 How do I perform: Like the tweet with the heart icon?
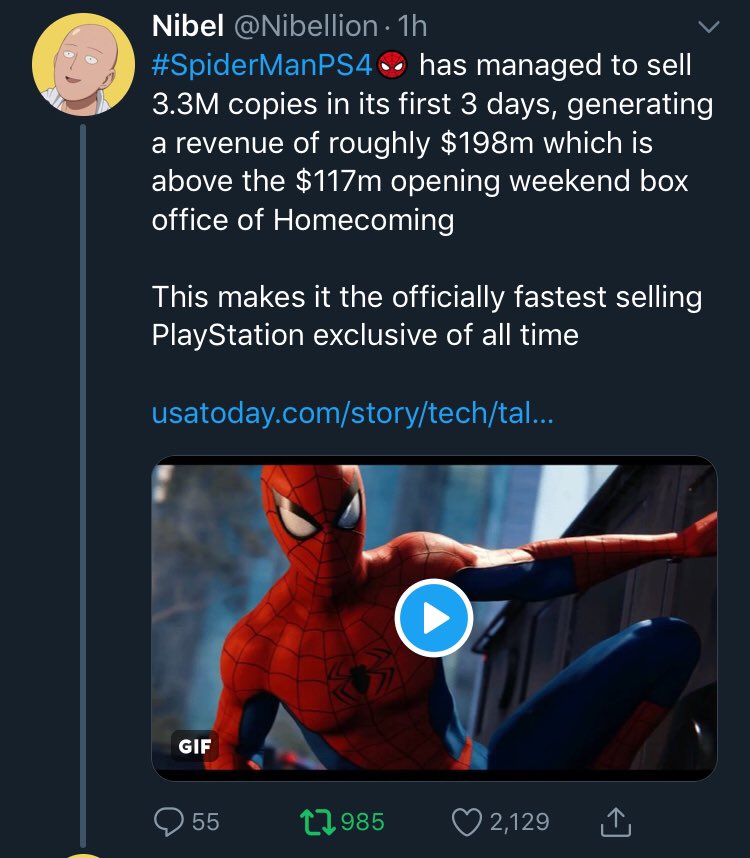coord(466,821)
